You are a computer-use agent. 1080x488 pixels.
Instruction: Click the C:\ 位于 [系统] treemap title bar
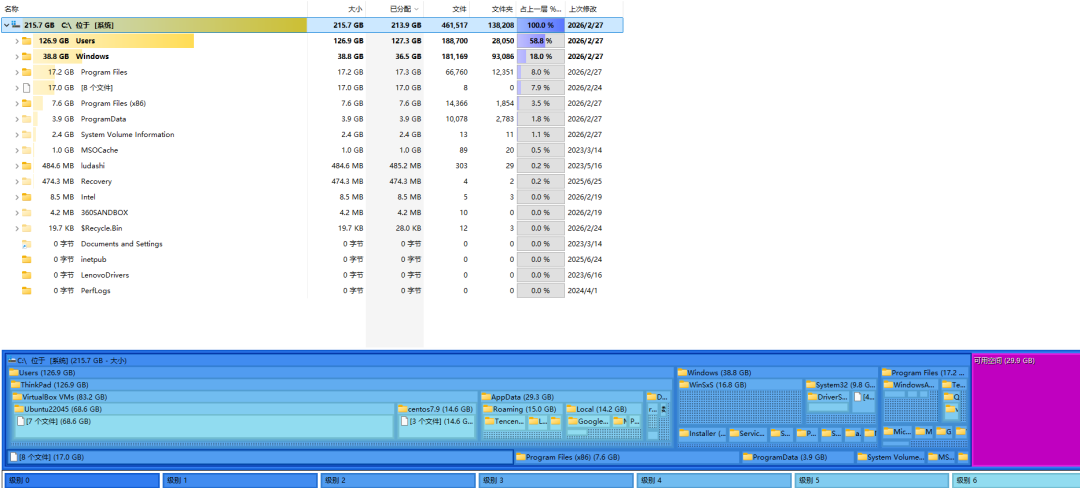pos(488,360)
